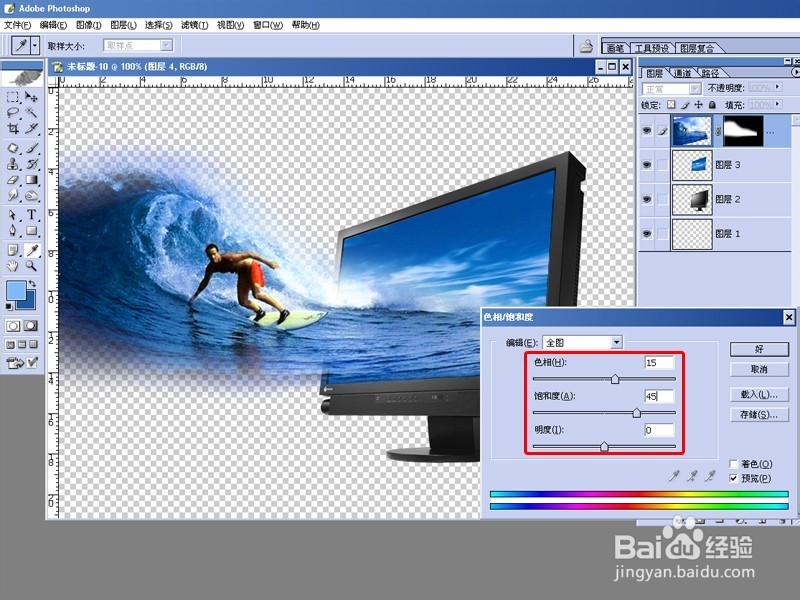Screen dimensions: 800x600
Task: Switch to the 路径 paths tab
Action: pos(710,73)
